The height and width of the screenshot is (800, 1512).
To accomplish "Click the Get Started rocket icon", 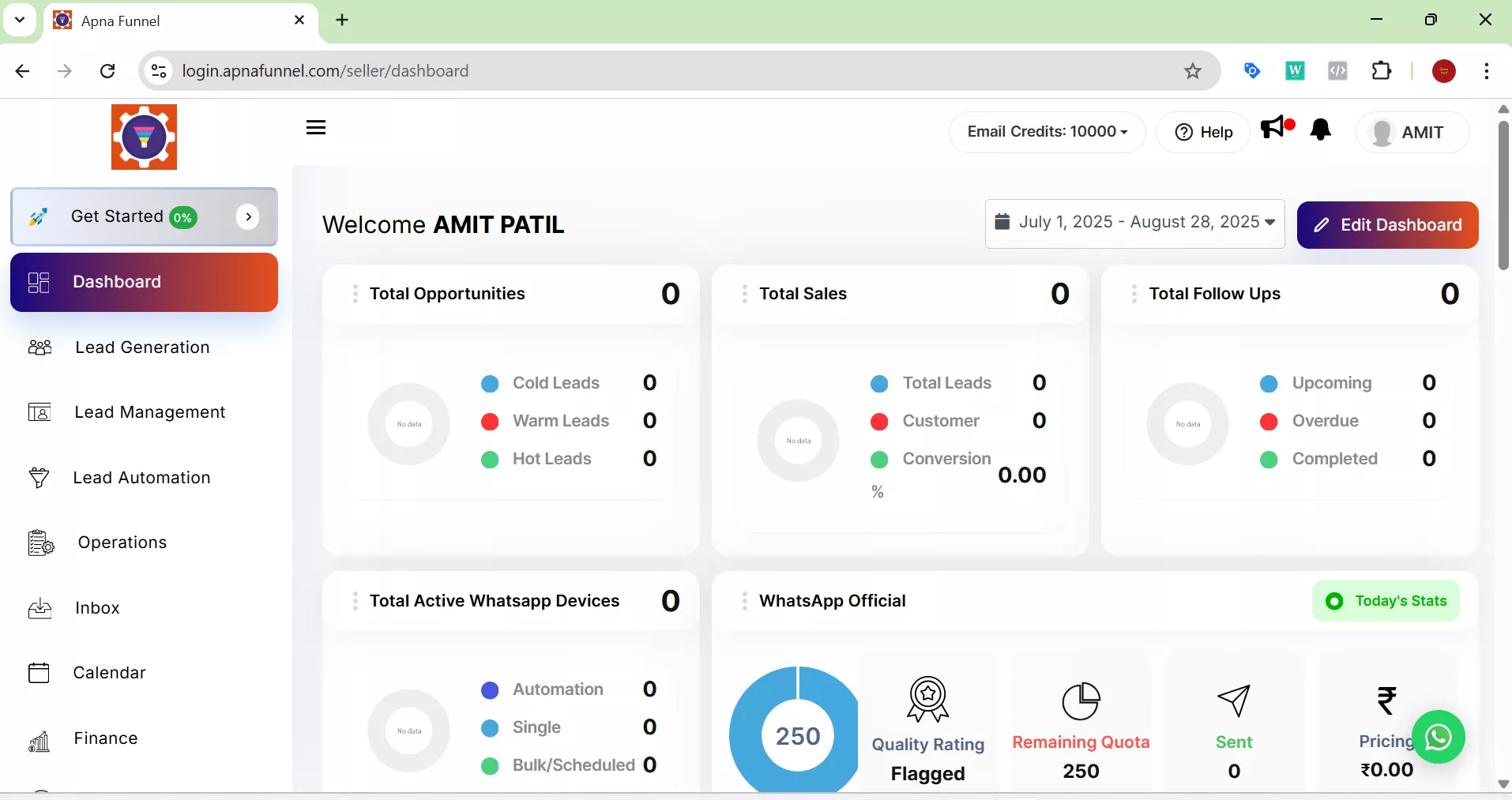I will tap(39, 216).
